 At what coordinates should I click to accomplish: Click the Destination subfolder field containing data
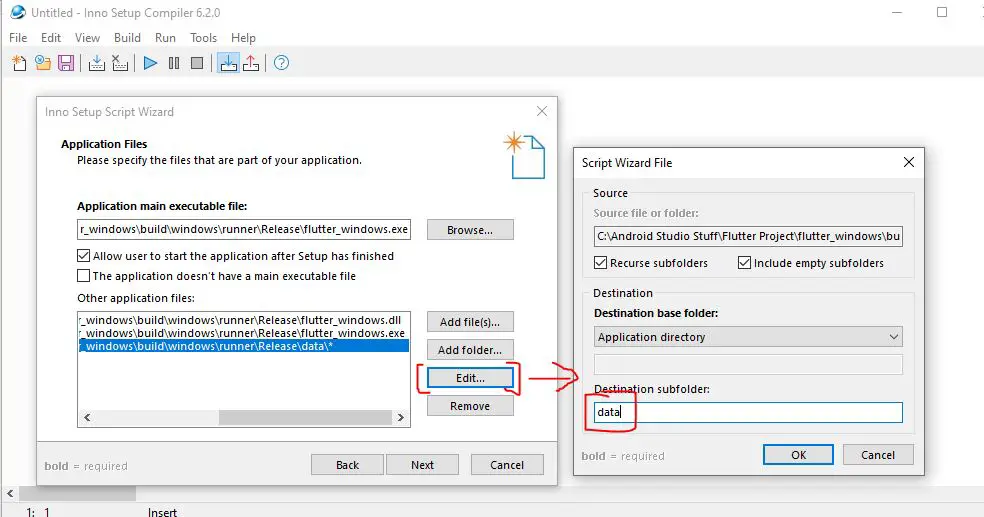click(748, 412)
